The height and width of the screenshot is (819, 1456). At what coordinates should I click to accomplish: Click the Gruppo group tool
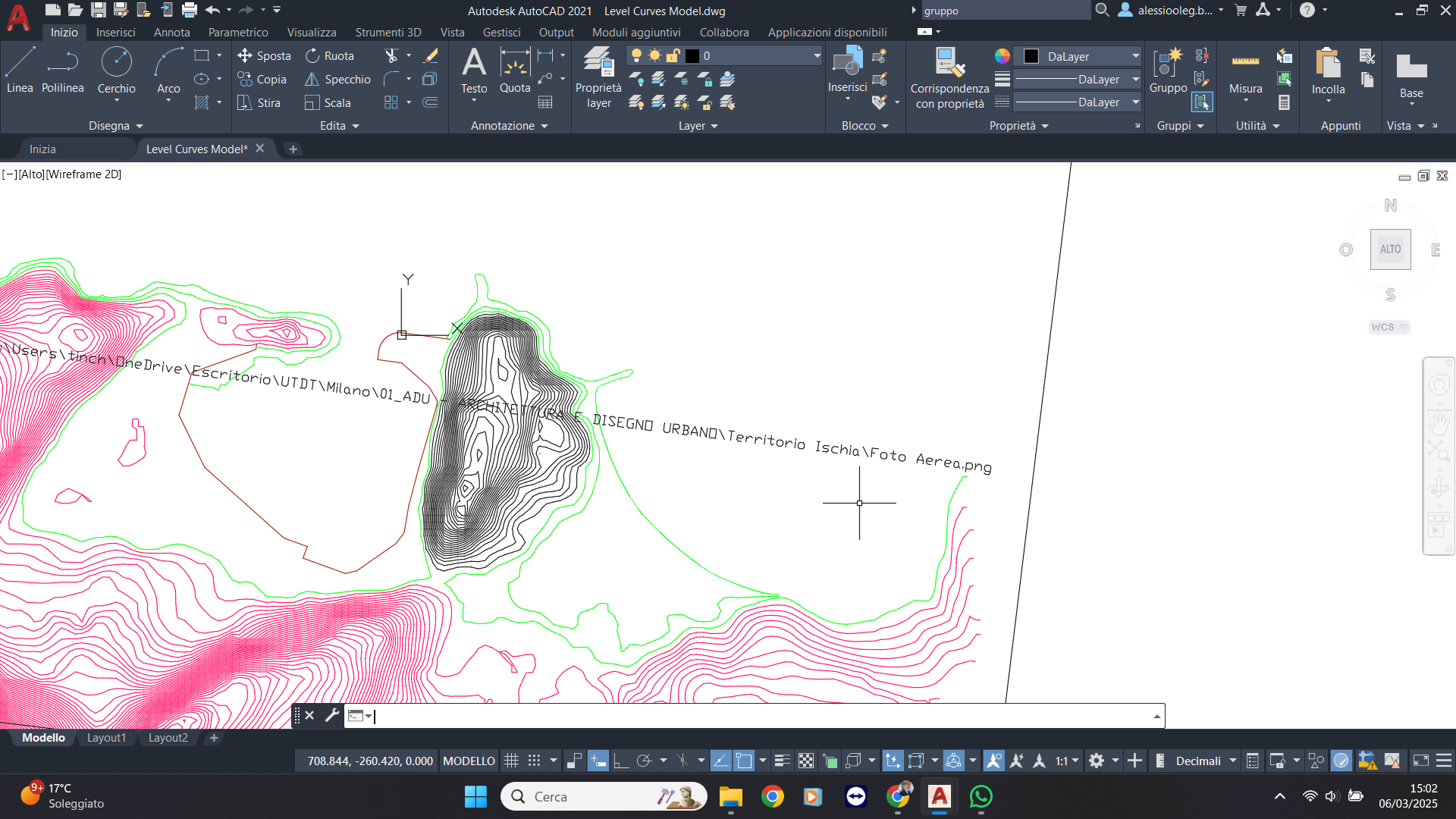[1168, 71]
